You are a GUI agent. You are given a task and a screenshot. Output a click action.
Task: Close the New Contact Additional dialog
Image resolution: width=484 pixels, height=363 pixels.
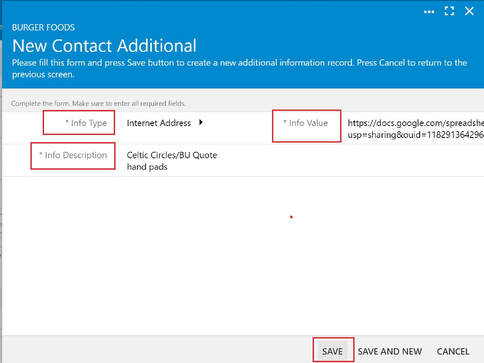469,11
